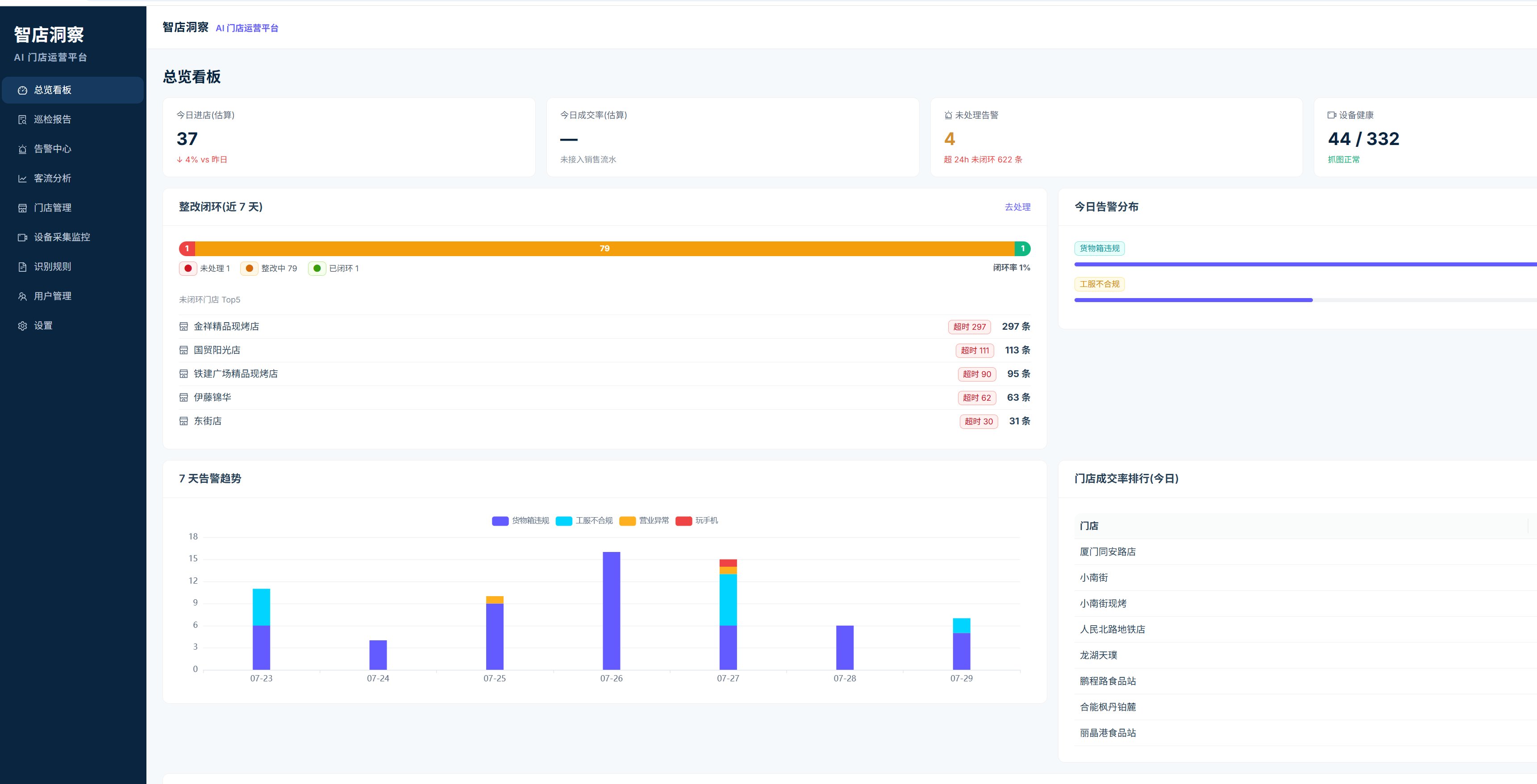The width and height of the screenshot is (1537, 784).
Task: Toggle 玩手机 series in chart legend
Action: click(x=697, y=521)
